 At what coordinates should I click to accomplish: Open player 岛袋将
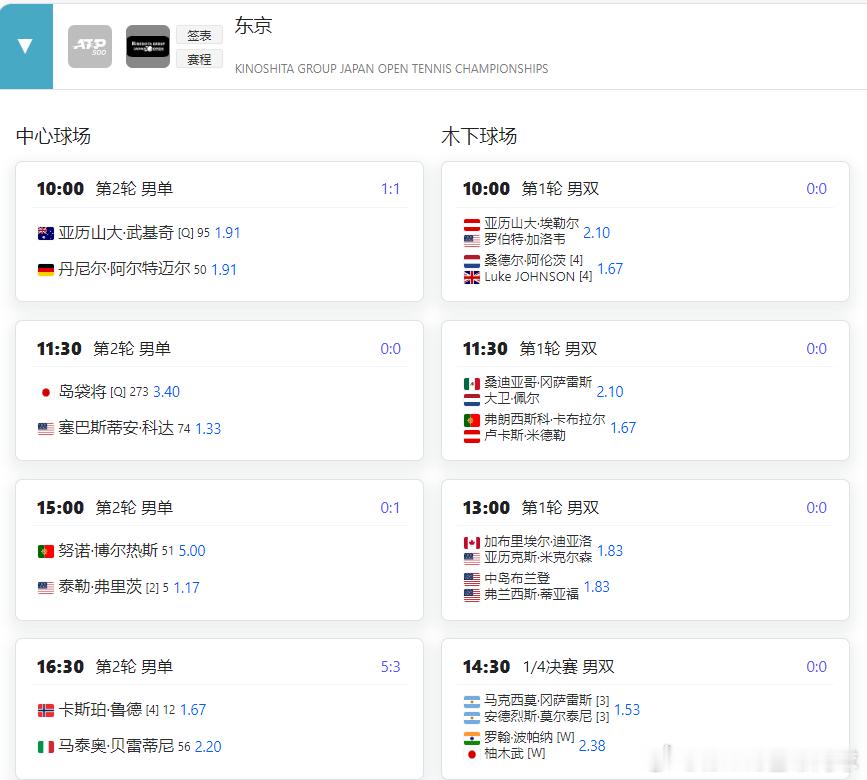click(x=82, y=391)
